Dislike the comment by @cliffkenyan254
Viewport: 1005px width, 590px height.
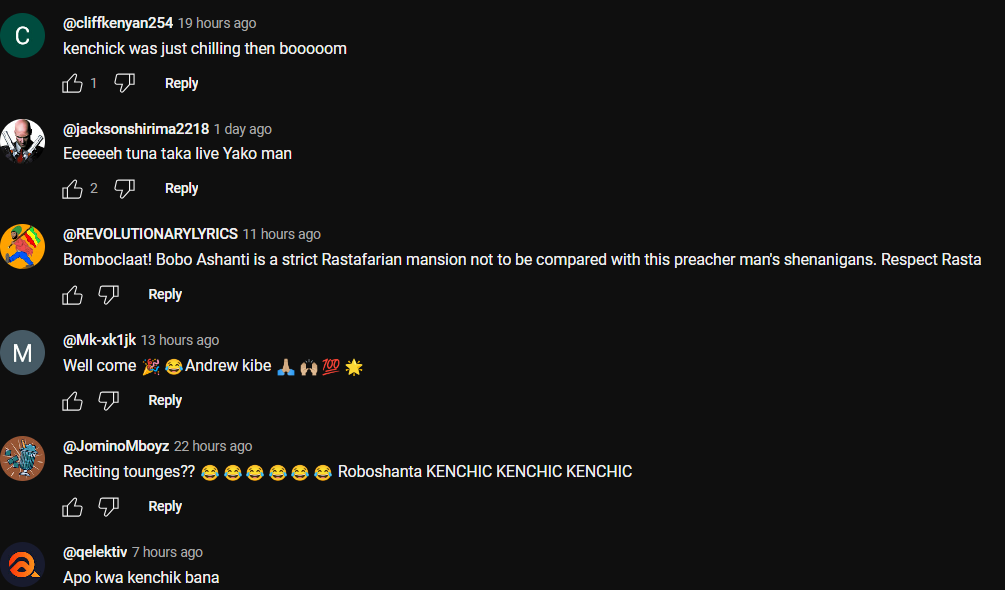point(124,83)
